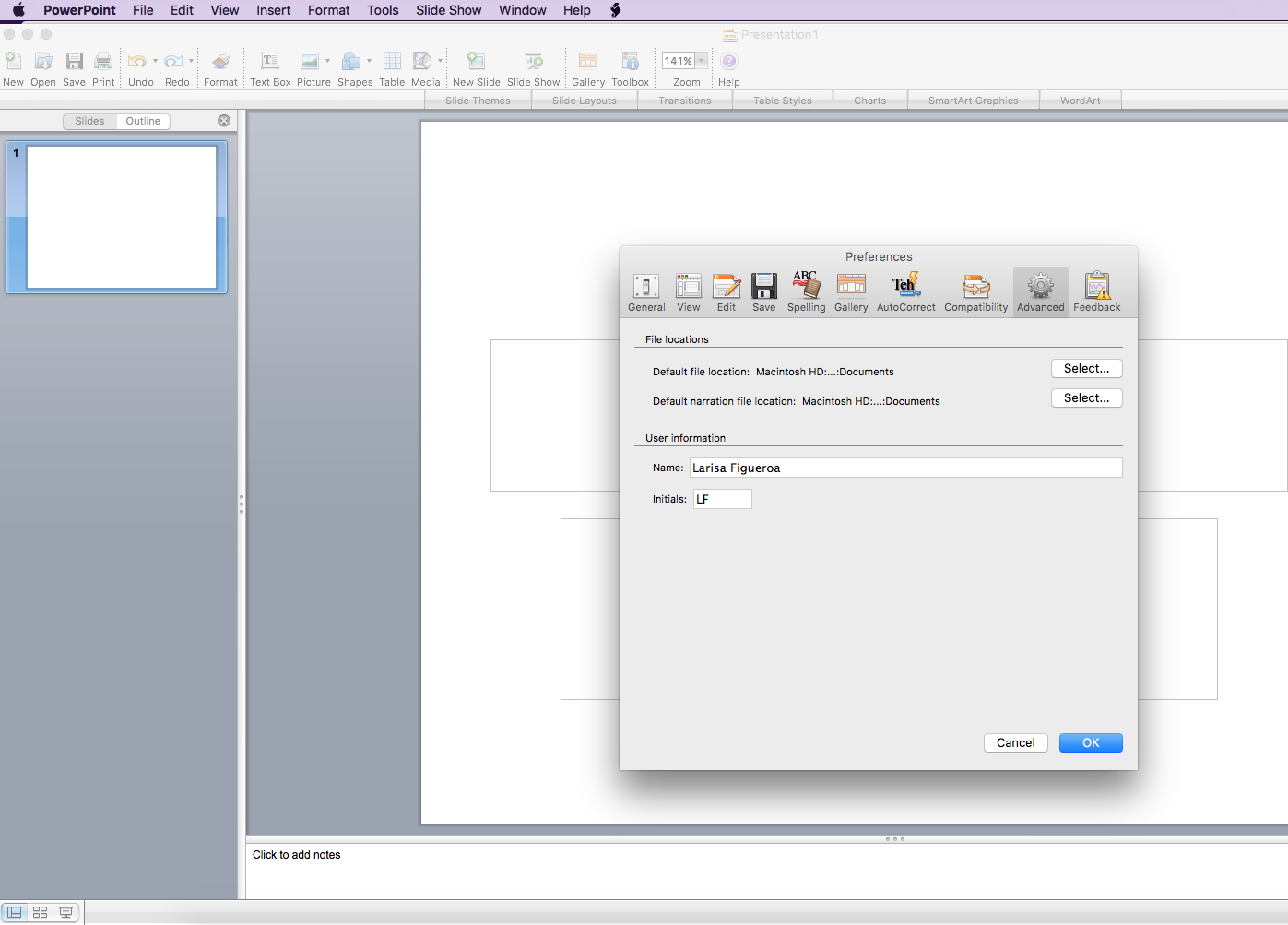Open the AppleScript menu icon
Viewport: 1288px width, 925px height.
[x=616, y=10]
